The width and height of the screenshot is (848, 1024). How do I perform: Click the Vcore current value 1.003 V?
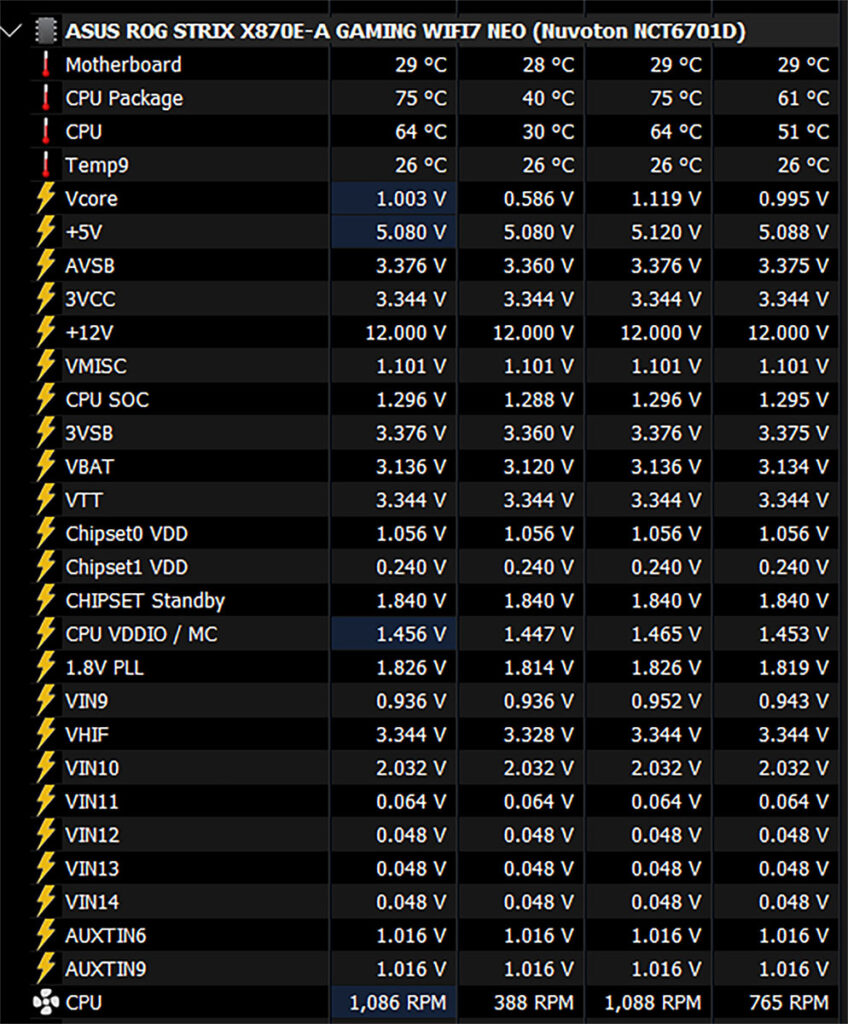[x=410, y=199]
